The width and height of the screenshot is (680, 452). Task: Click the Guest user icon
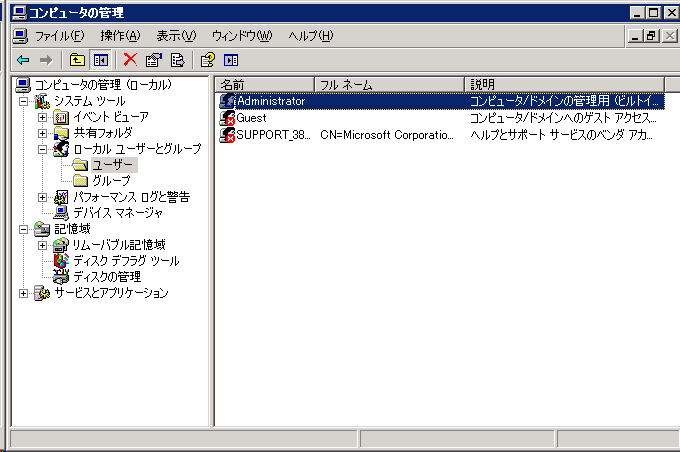(227, 118)
